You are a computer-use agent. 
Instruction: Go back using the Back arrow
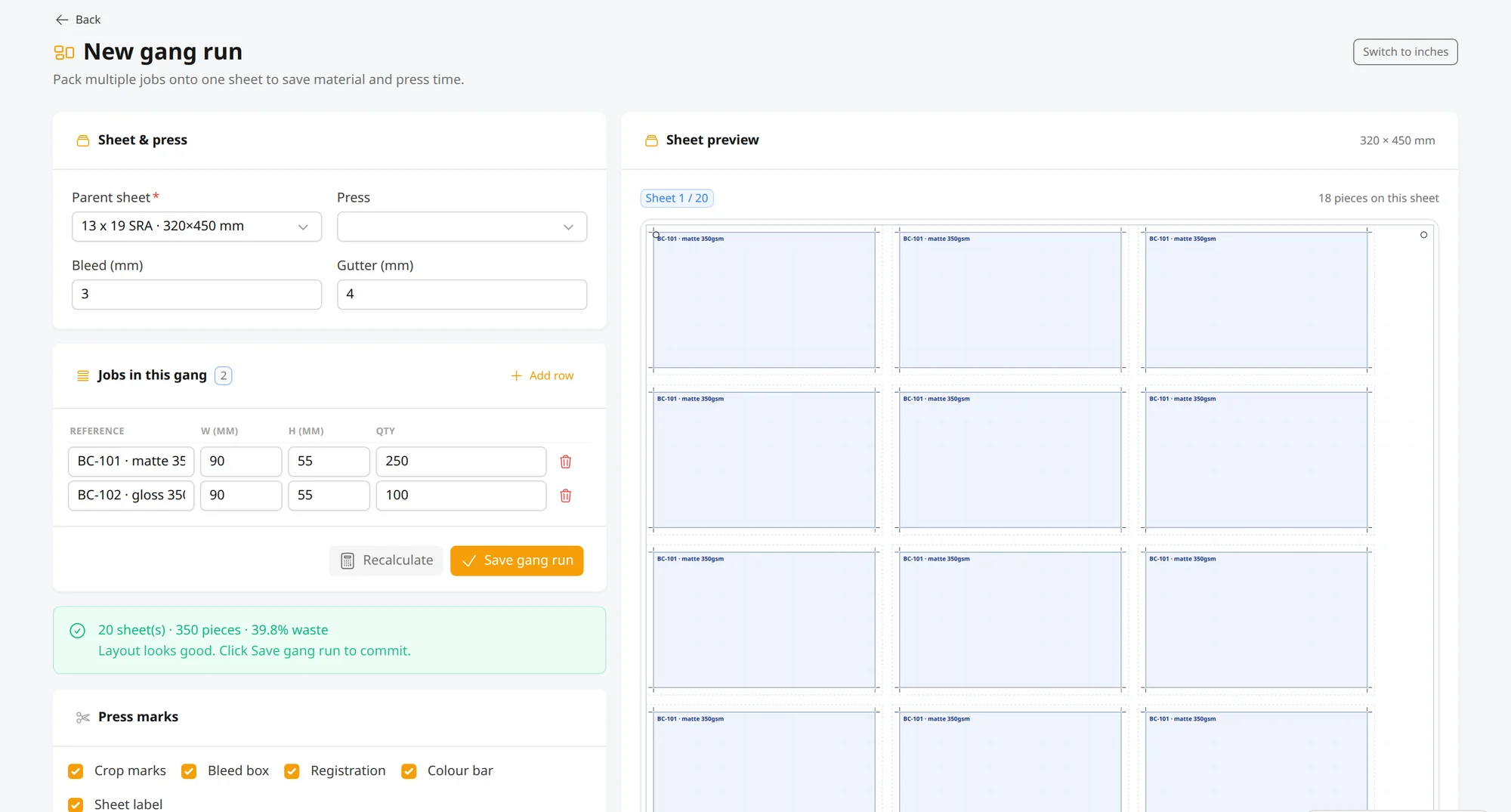[77, 20]
